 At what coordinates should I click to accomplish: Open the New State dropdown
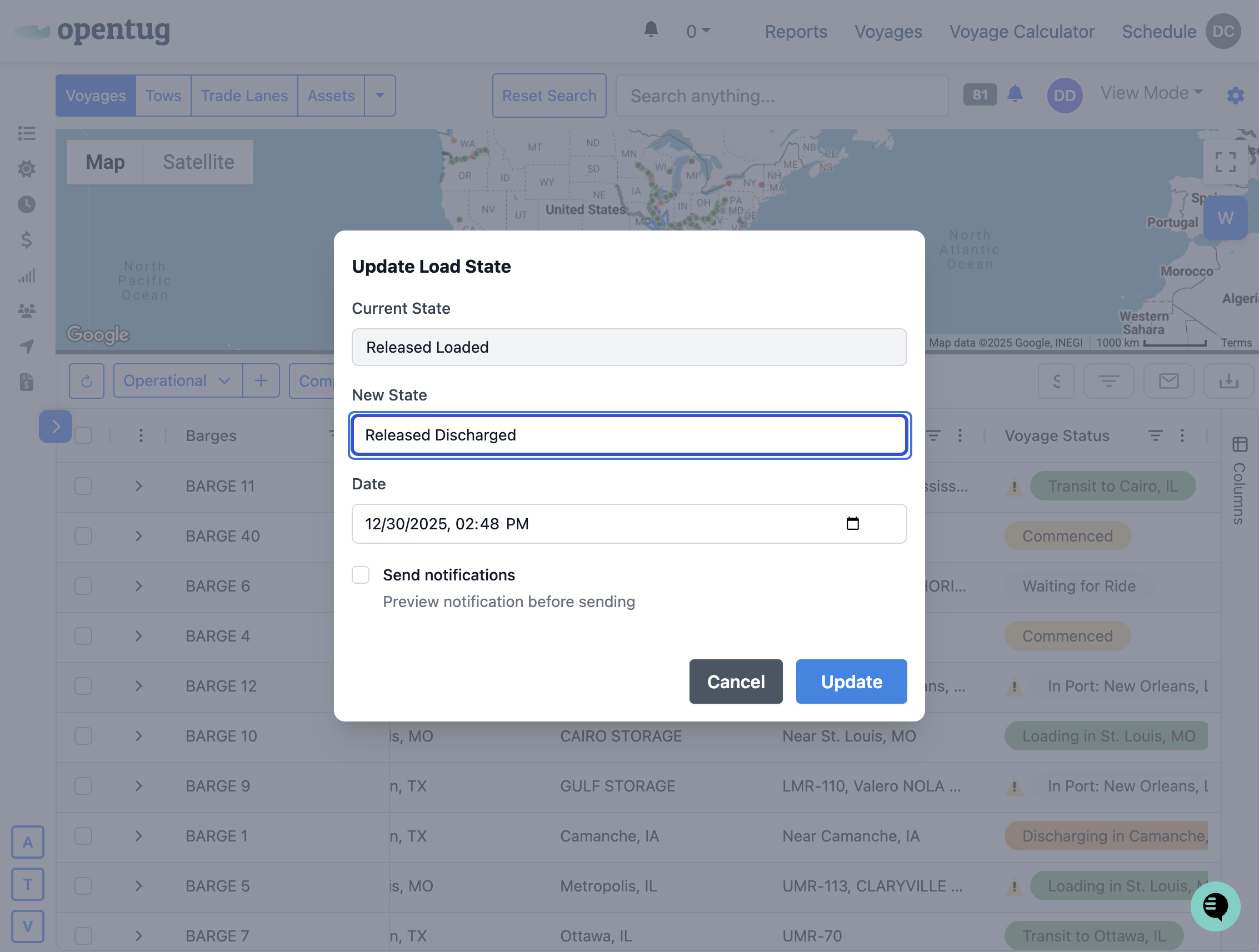pyautogui.click(x=629, y=435)
